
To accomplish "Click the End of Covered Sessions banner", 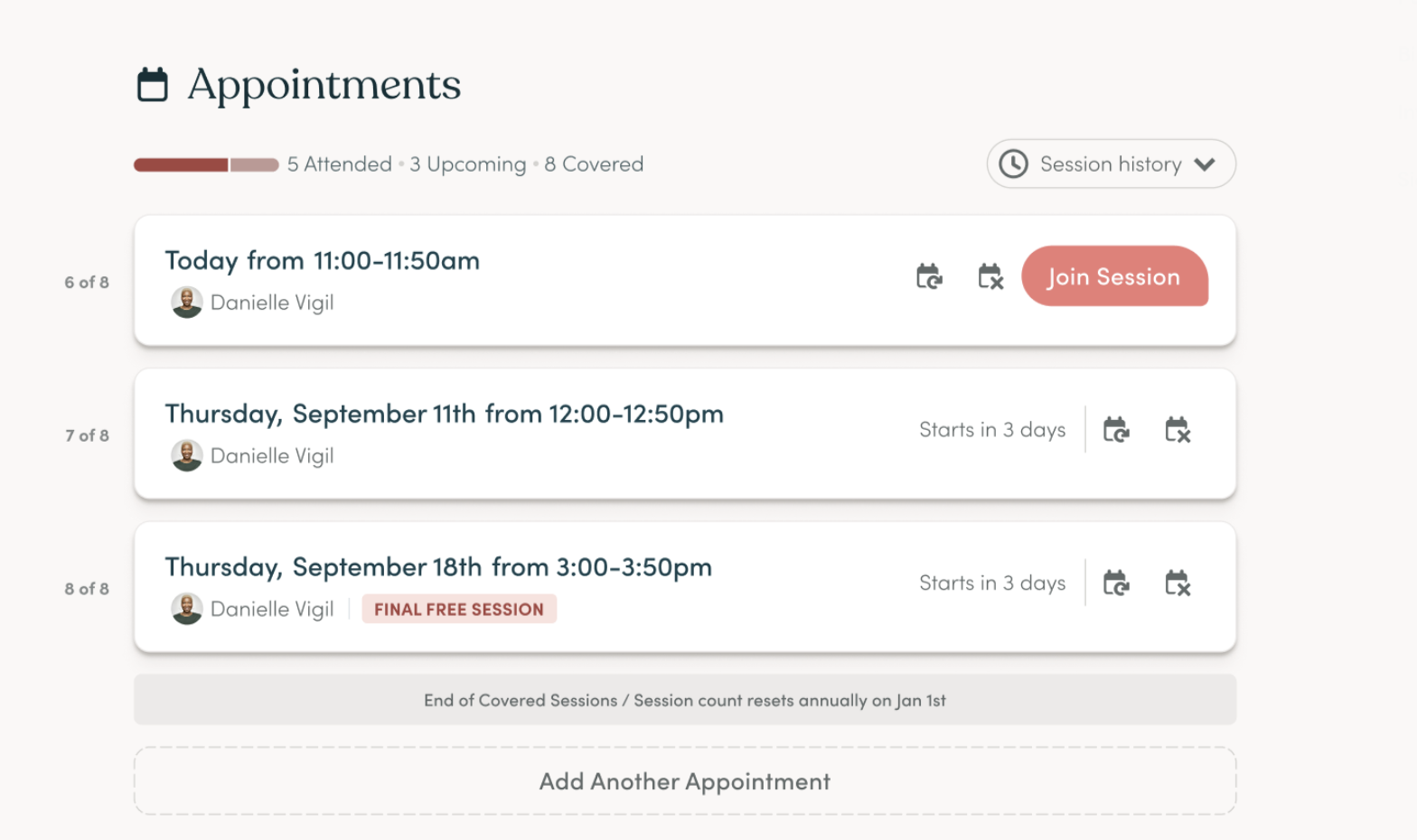I will coord(685,700).
